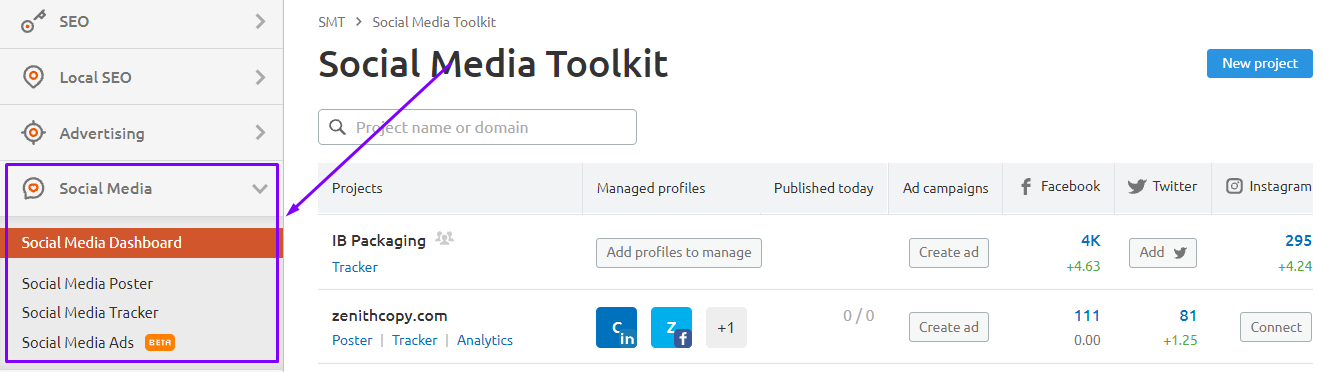Click the Social Media Toolkit page heading
The height and width of the screenshot is (372, 1344).
point(493,65)
